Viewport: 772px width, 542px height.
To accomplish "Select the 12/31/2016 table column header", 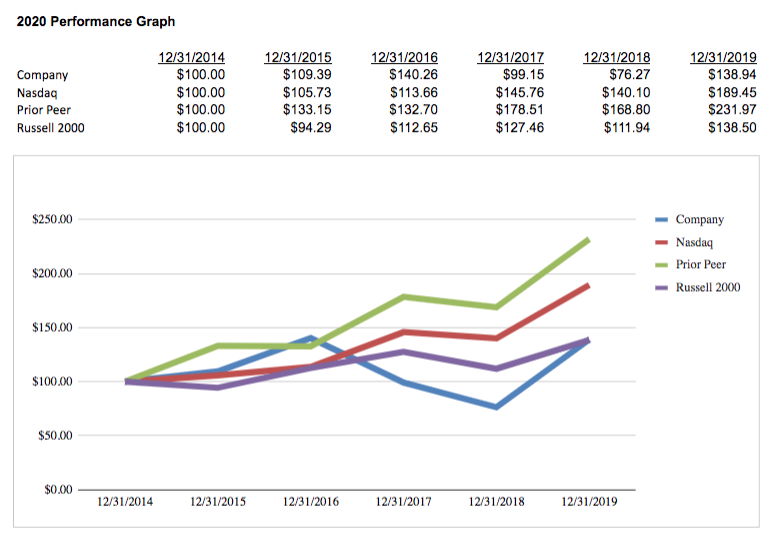I will click(x=404, y=58).
